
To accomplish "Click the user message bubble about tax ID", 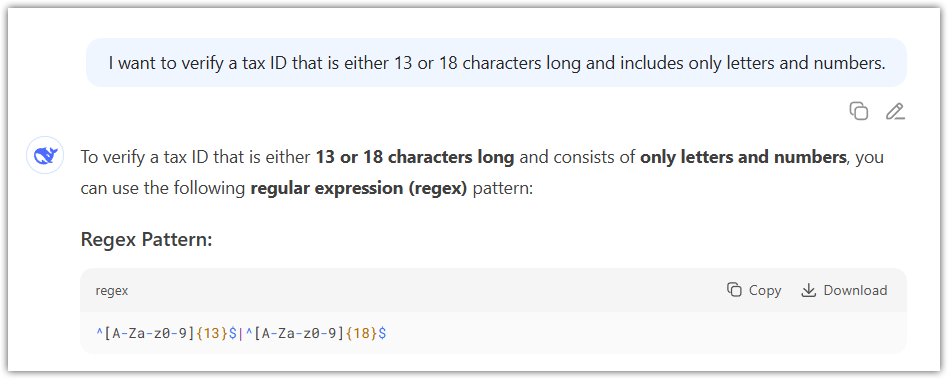I will point(496,63).
